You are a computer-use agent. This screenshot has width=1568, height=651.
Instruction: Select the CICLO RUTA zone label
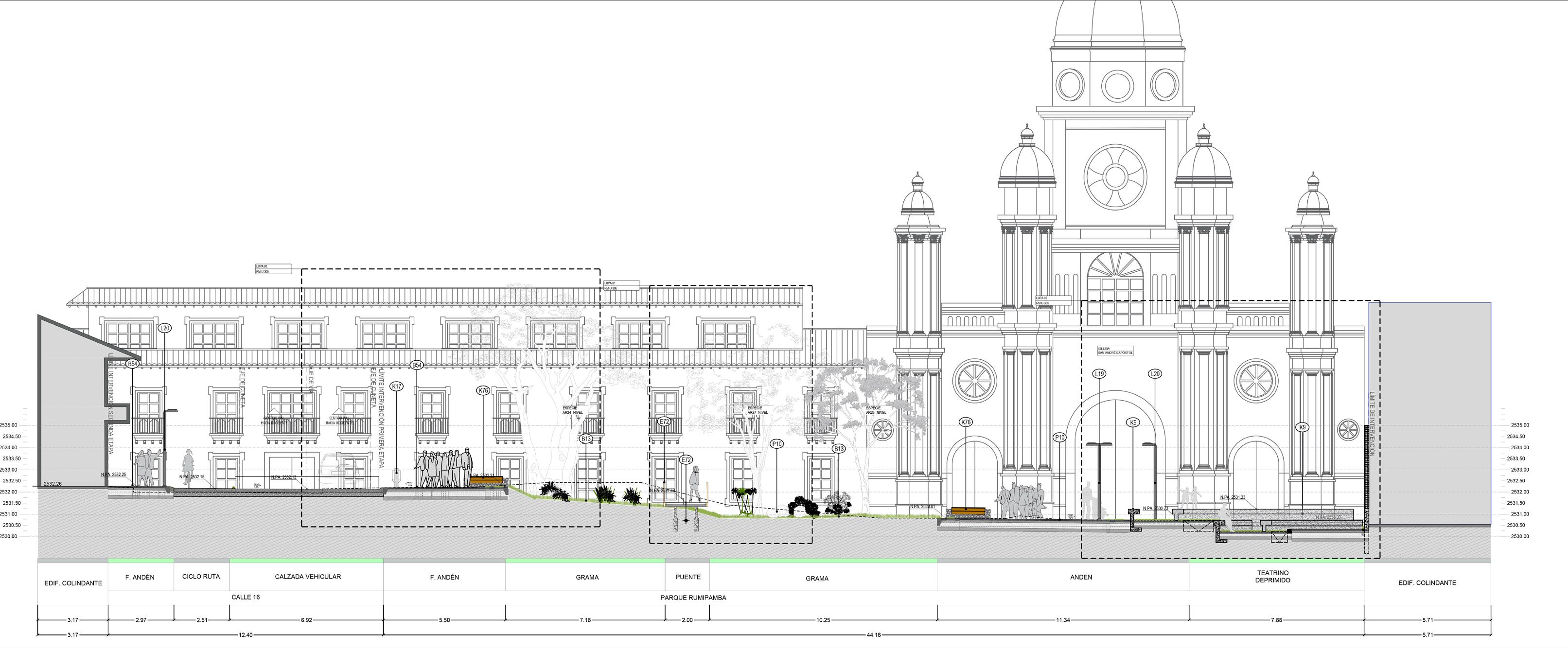point(201,576)
